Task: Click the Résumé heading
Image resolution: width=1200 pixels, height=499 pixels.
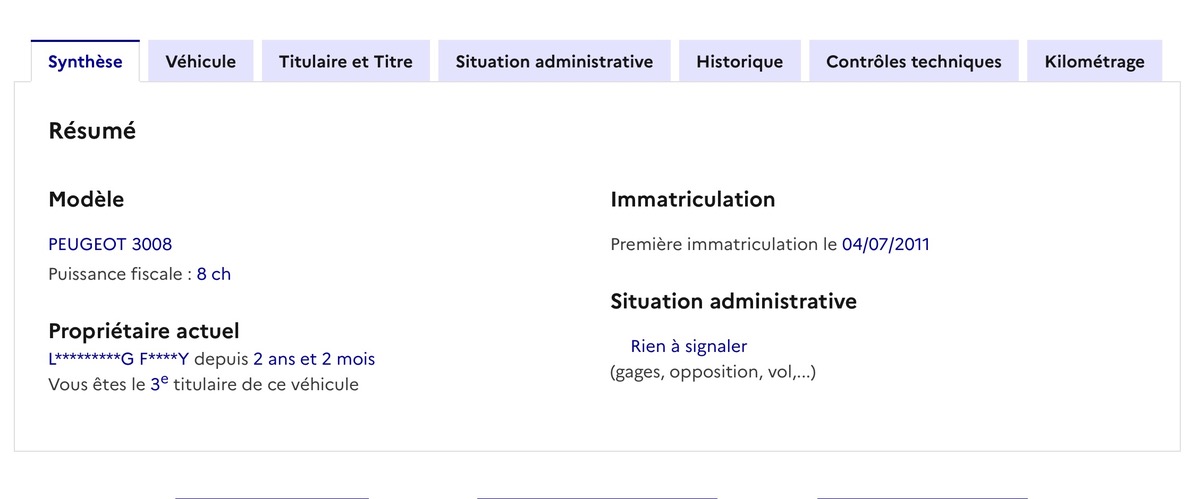Action: 92,131
